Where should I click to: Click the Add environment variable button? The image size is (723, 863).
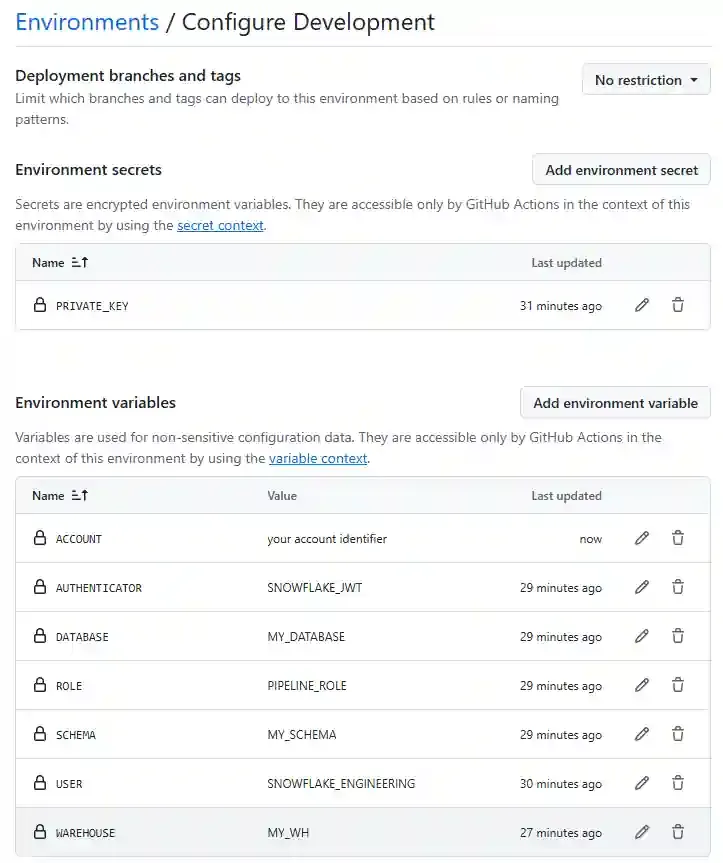click(615, 402)
